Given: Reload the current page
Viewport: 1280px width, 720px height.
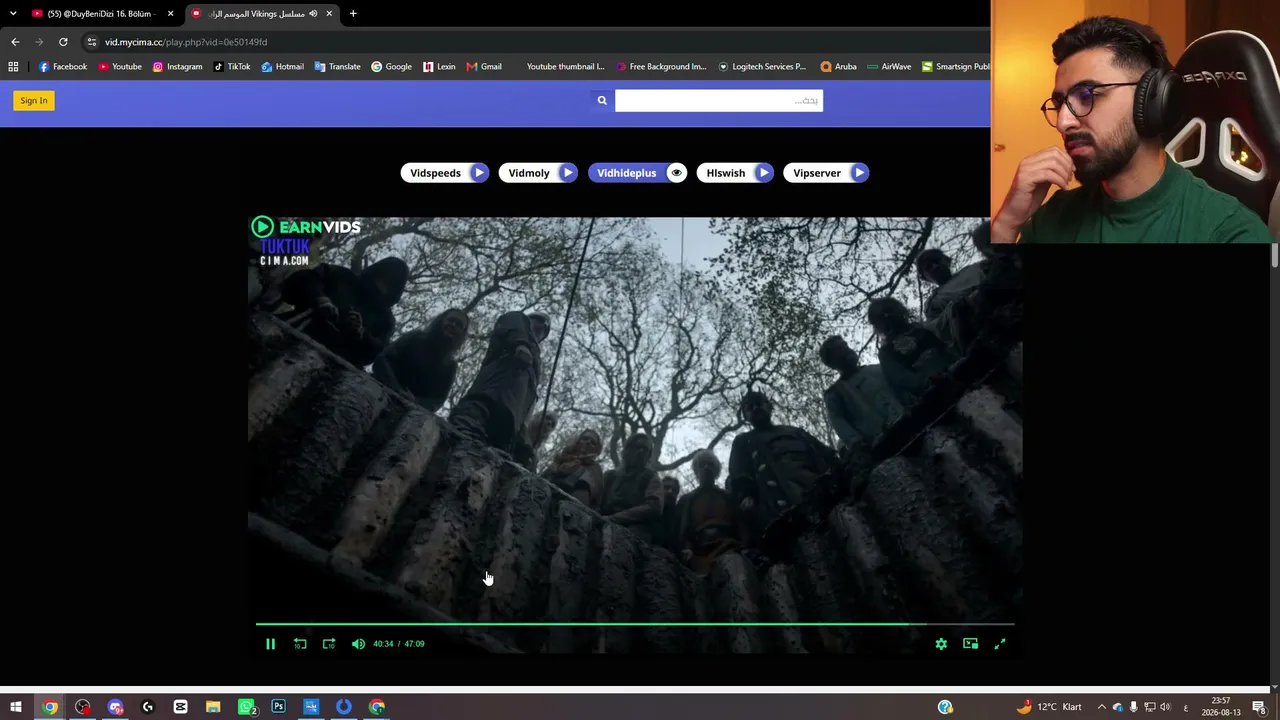Looking at the screenshot, I should point(63,42).
